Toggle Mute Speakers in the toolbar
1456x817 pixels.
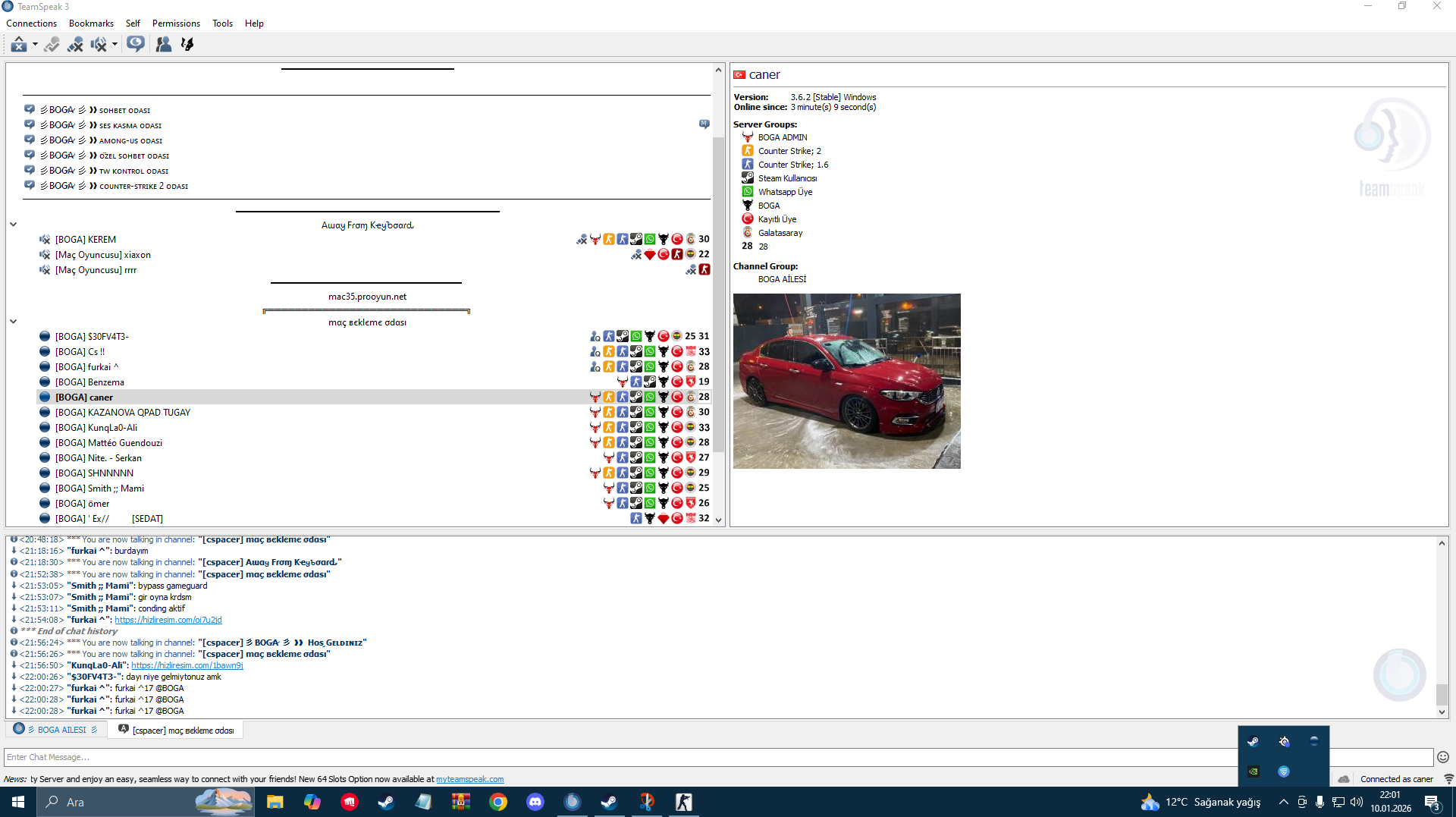[99, 45]
